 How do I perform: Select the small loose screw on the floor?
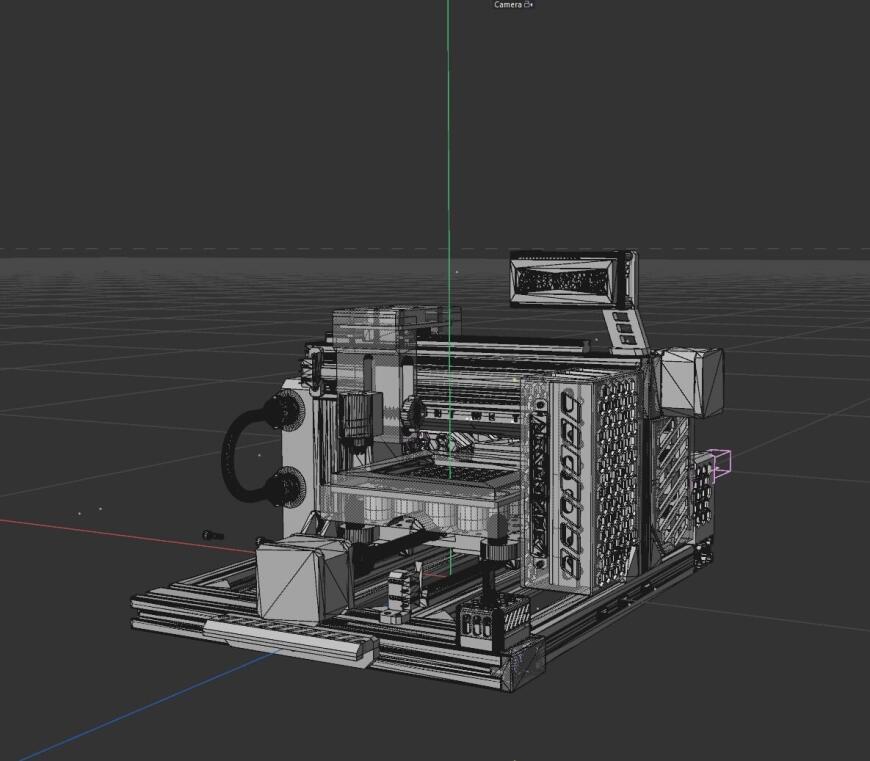tap(213, 535)
